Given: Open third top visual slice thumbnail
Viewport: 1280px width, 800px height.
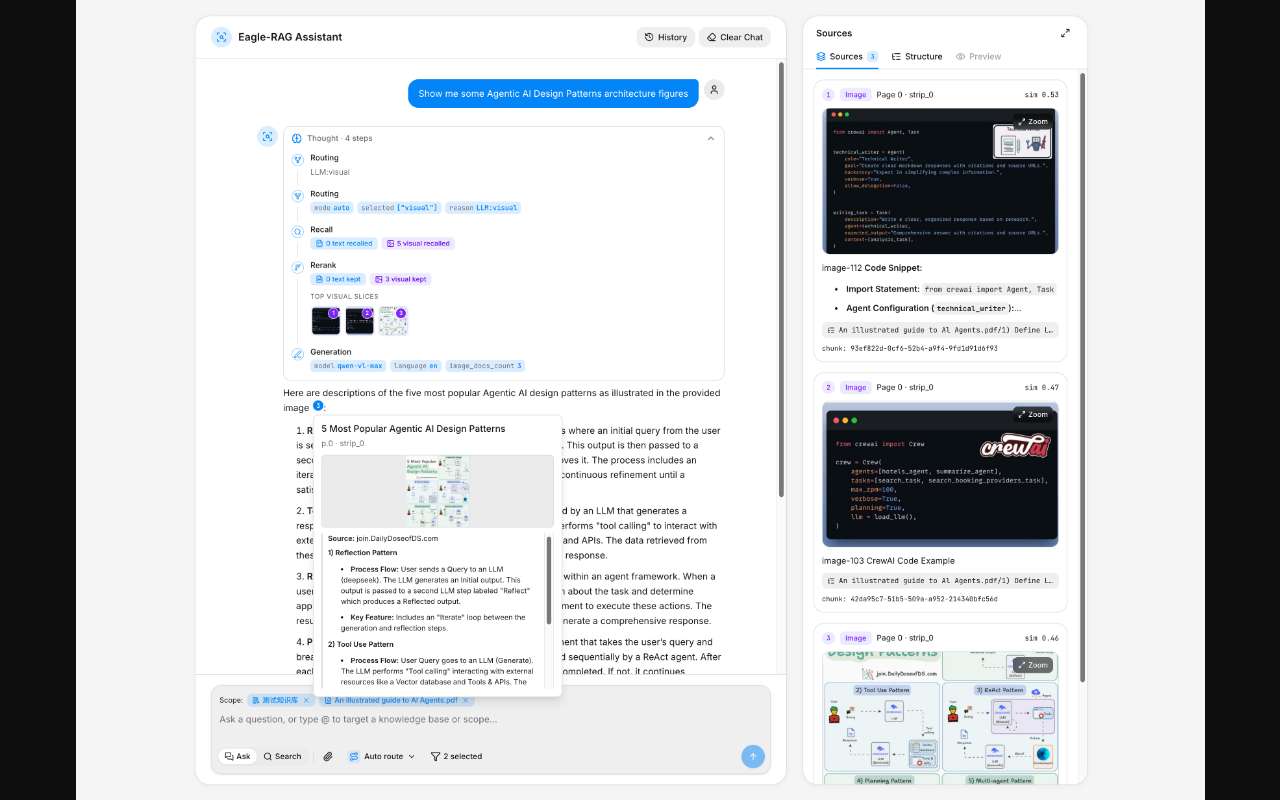Looking at the screenshot, I should tap(393, 320).
